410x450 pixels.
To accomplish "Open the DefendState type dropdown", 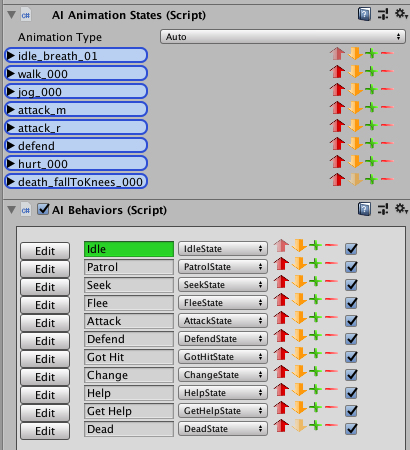I will (x=223, y=339).
